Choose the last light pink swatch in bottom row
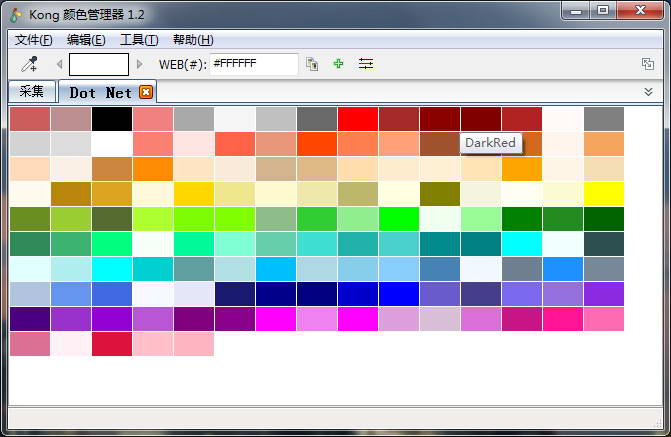The width and height of the screenshot is (671, 437). [194, 344]
